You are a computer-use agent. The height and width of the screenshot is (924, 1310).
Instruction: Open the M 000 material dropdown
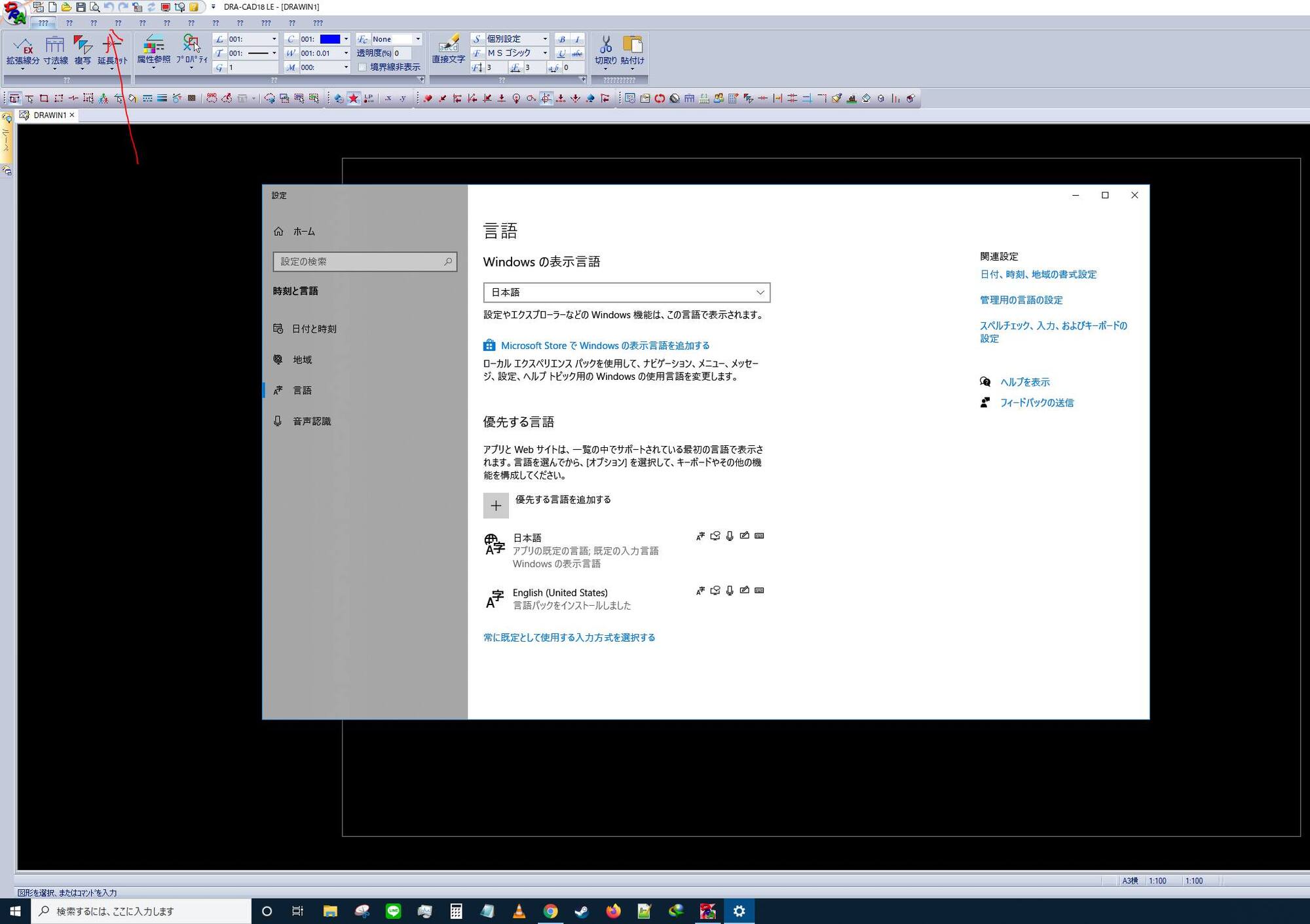click(346, 67)
